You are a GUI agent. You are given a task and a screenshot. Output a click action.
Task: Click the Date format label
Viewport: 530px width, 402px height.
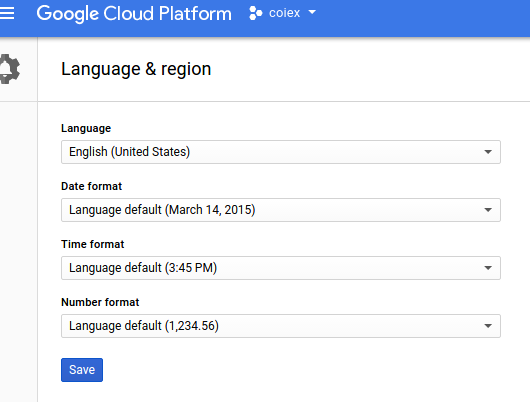point(92,186)
